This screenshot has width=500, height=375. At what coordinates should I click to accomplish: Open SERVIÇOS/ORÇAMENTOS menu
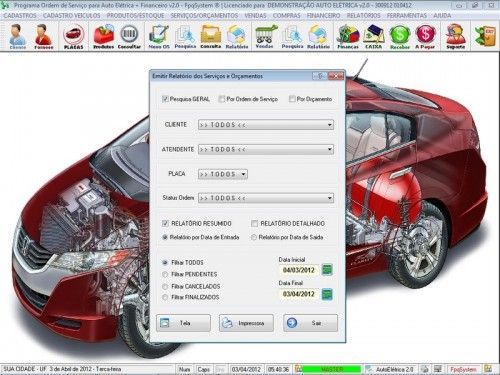(204, 16)
